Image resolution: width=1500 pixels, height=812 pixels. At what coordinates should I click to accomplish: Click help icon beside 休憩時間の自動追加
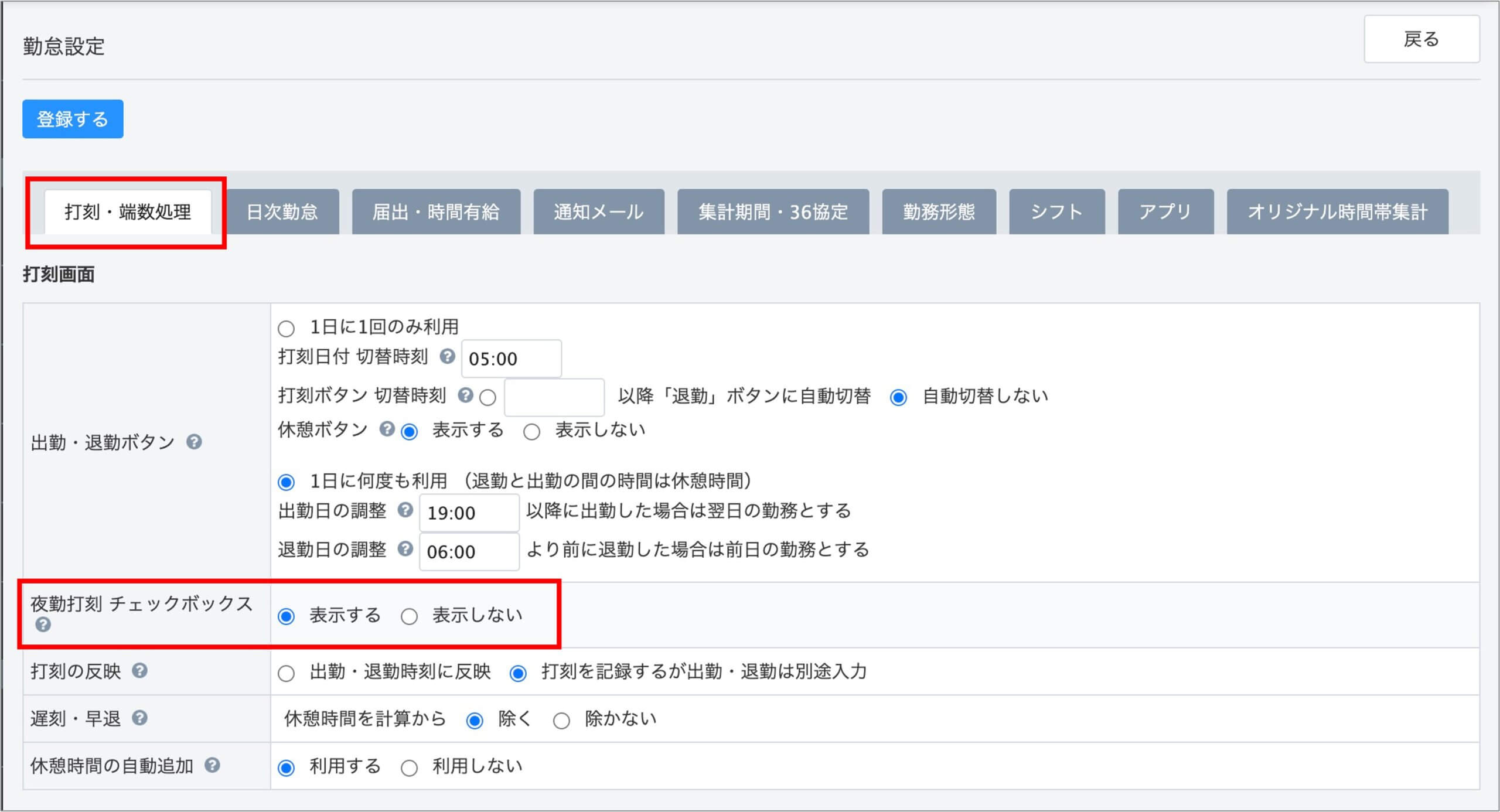coord(212,765)
